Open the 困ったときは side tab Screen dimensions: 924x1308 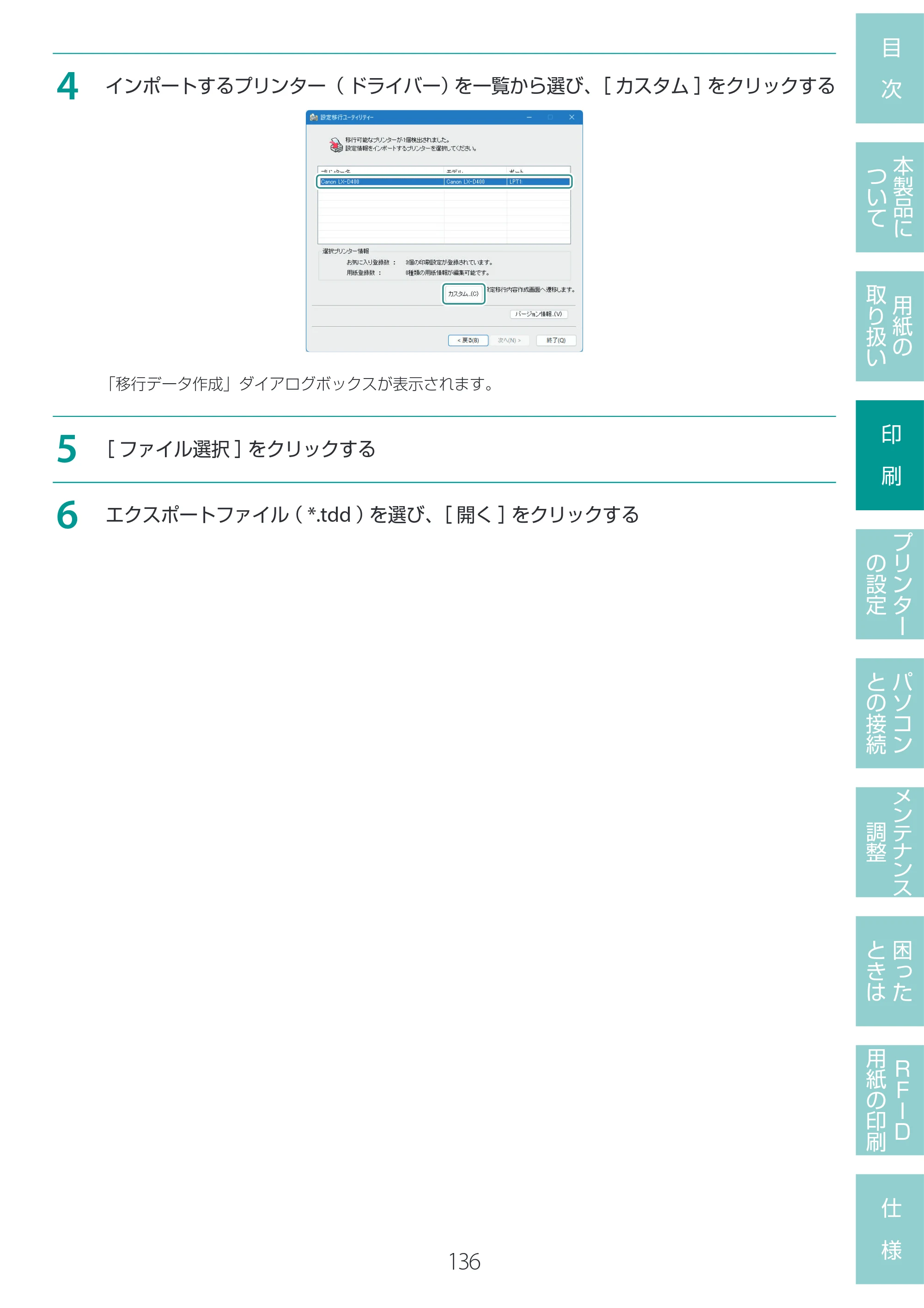tap(889, 972)
